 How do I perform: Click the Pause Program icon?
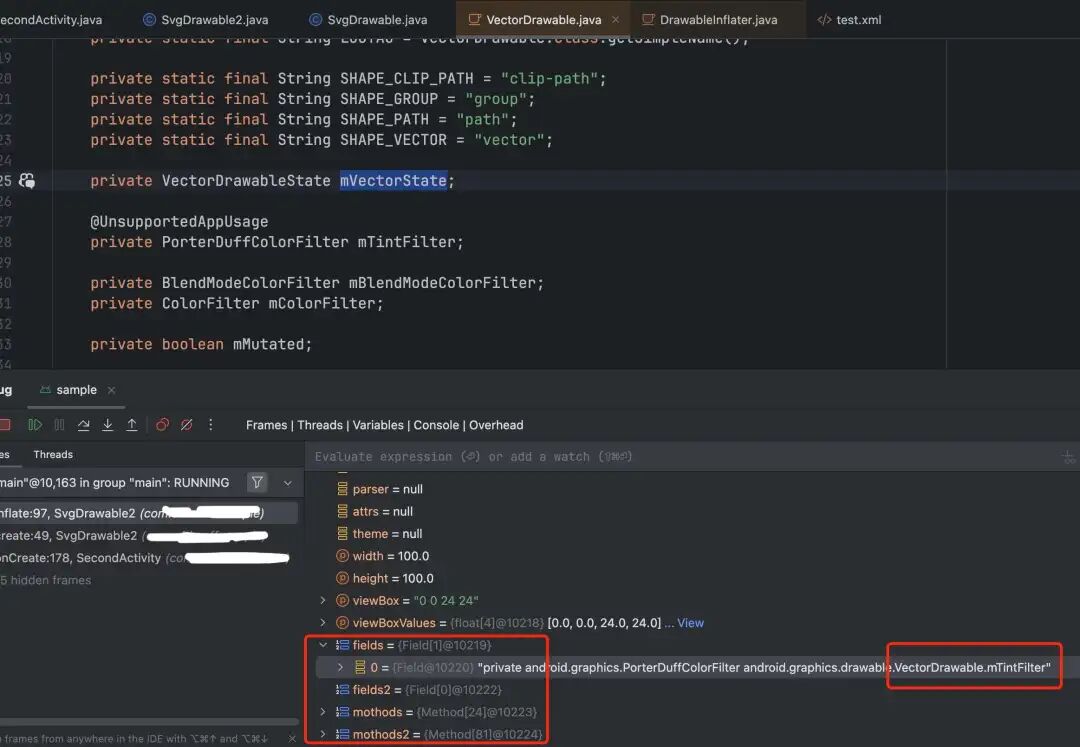[59, 425]
